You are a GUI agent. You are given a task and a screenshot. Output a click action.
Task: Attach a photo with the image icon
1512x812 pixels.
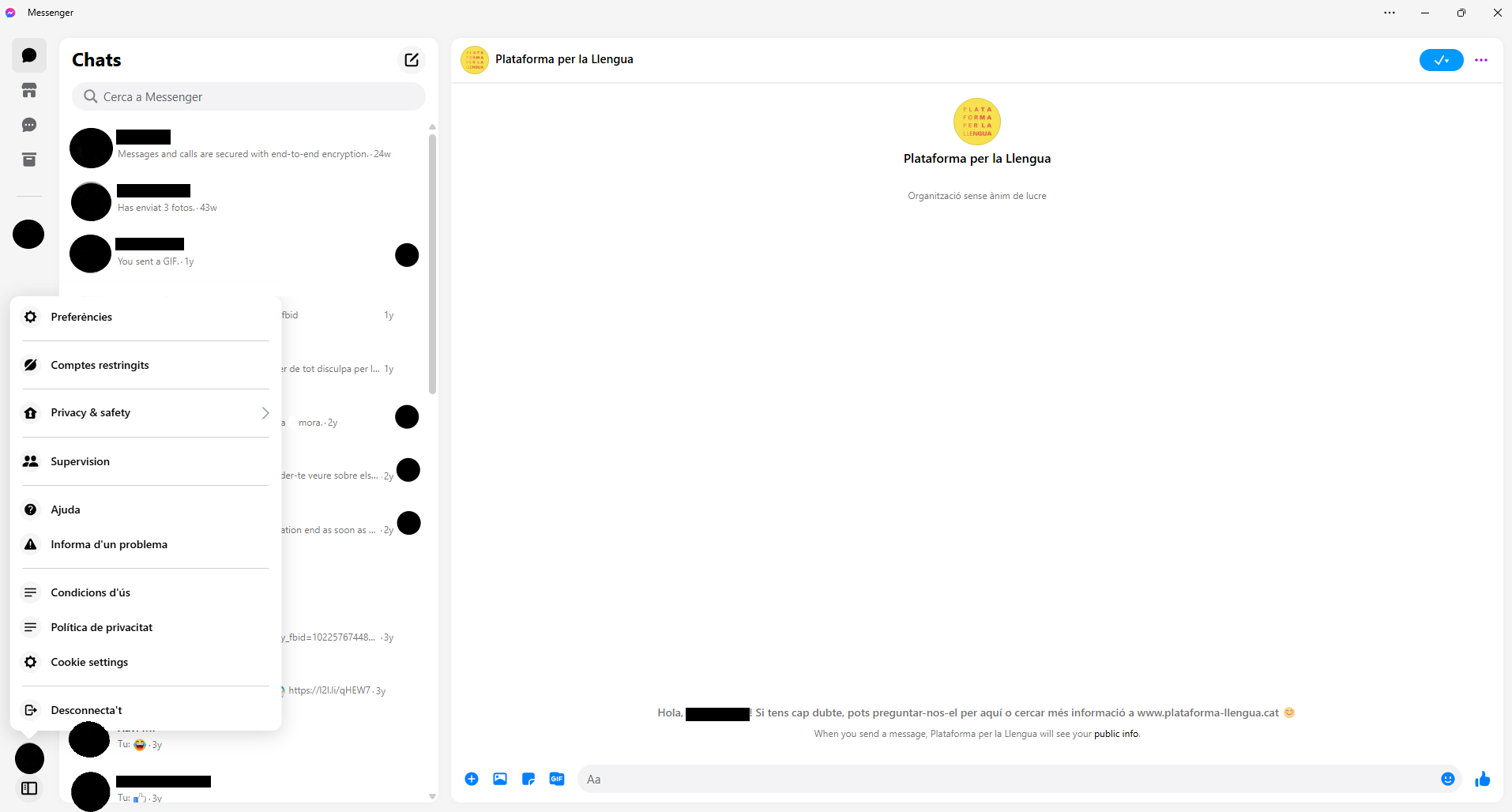500,779
